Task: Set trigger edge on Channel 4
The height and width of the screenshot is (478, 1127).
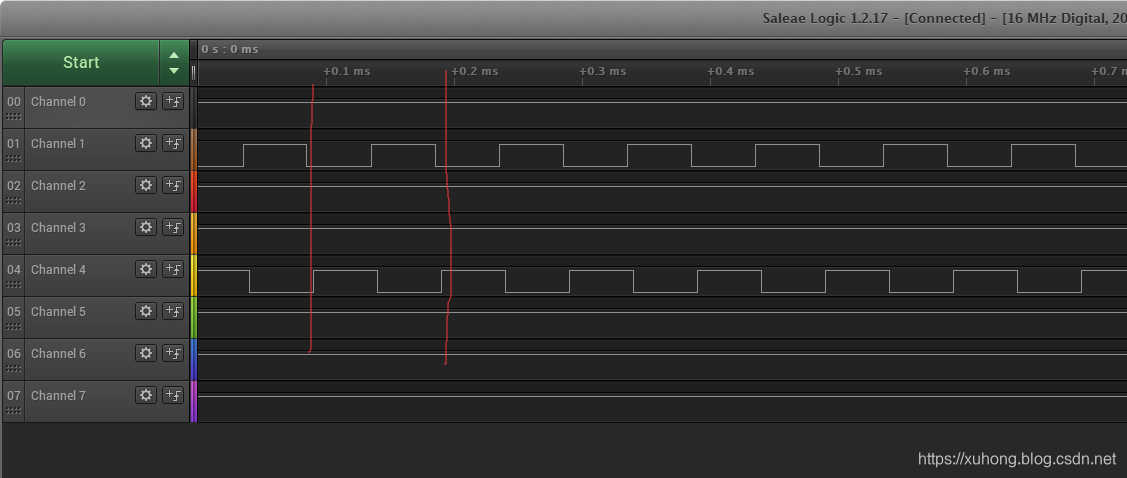Action: (x=172, y=269)
